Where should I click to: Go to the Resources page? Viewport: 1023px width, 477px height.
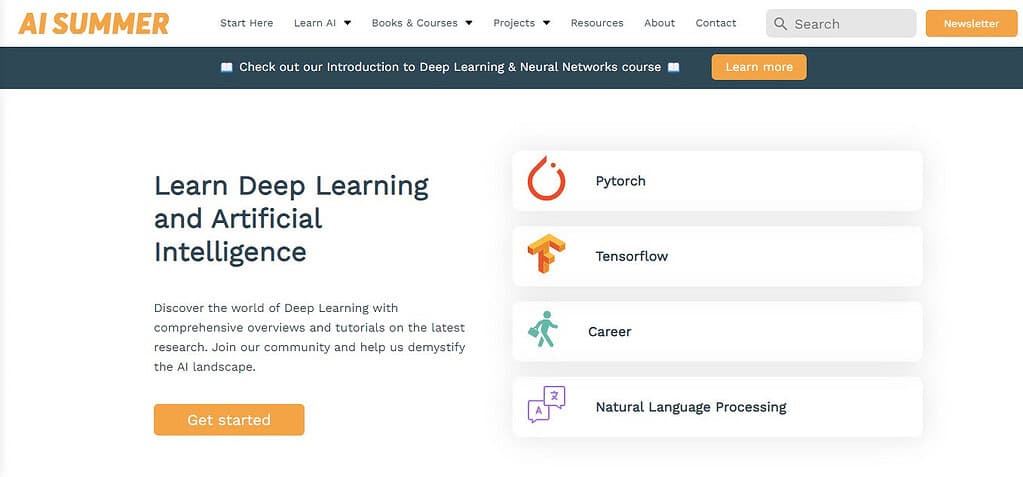click(x=597, y=23)
